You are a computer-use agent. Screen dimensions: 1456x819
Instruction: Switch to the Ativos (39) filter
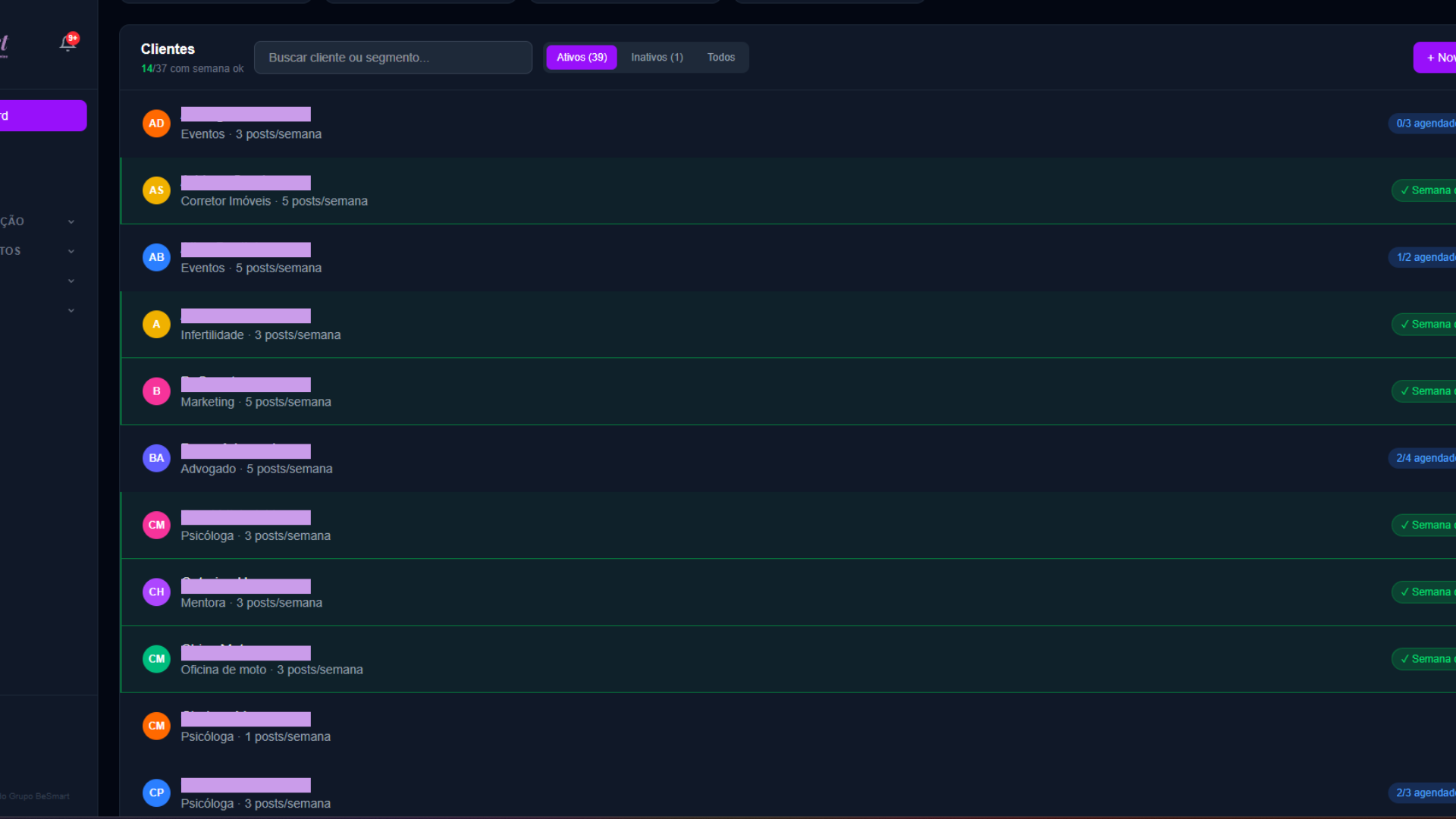click(x=581, y=58)
